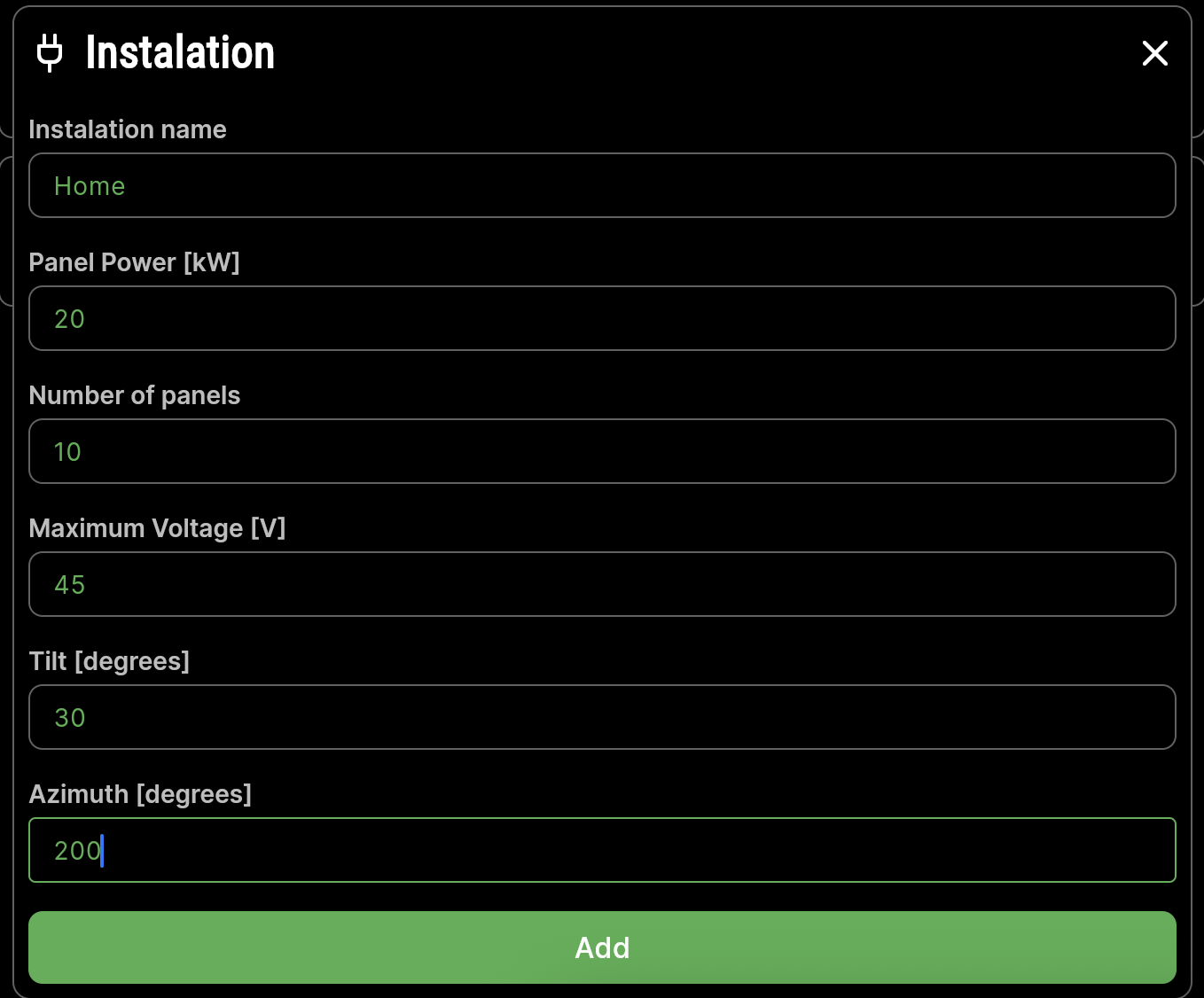Click the Number of panels field showing 10
This screenshot has width=1204, height=998.
click(x=602, y=451)
